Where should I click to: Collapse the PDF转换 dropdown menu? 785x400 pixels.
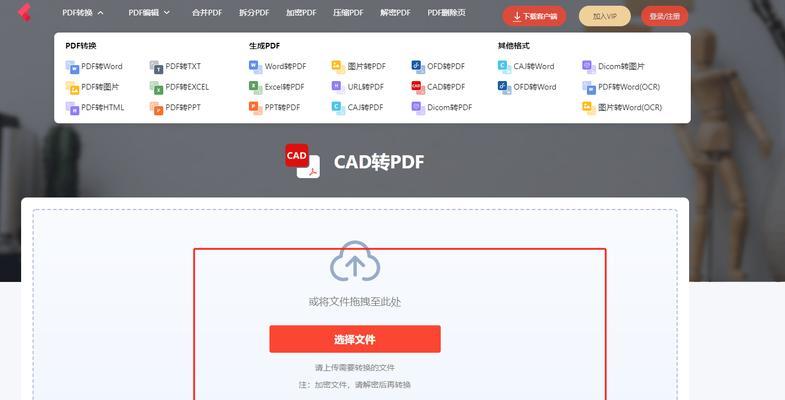pos(83,13)
